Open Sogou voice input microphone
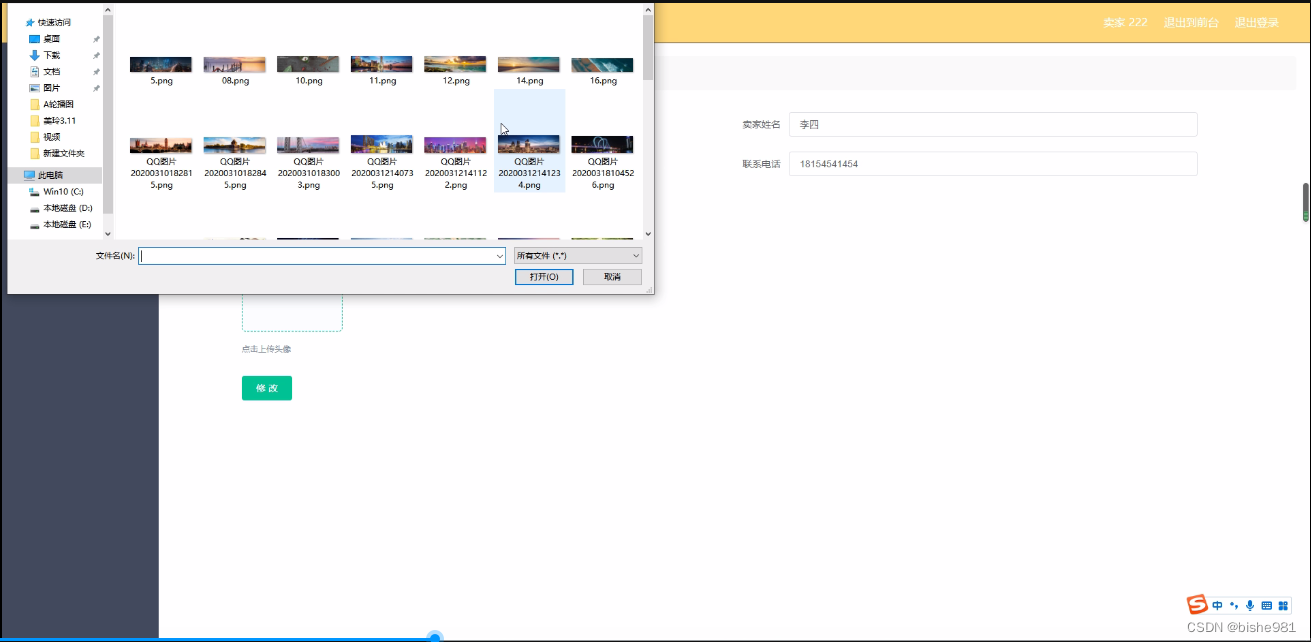This screenshot has height=642, width=1311. [x=1250, y=604]
